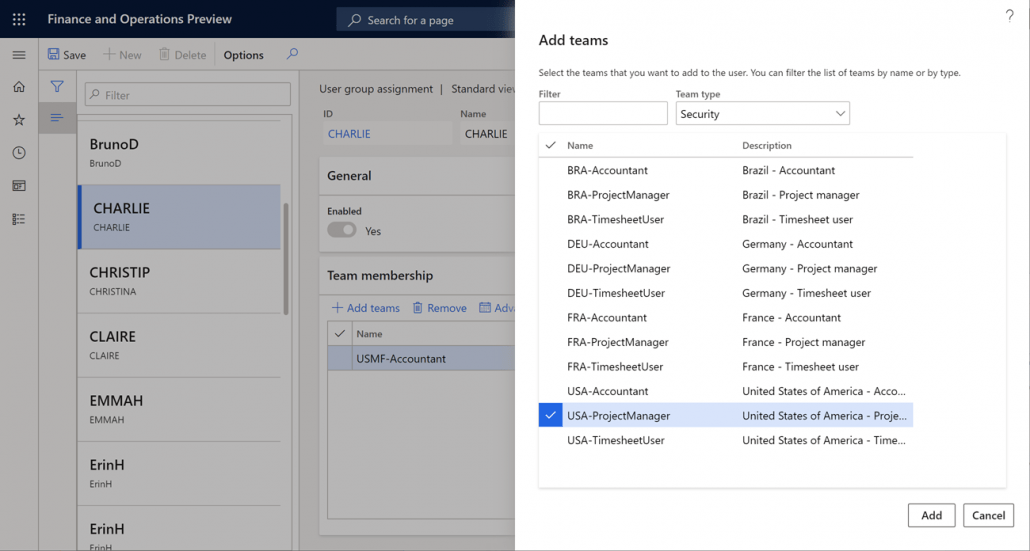Click the Save disk icon
The image size is (1030, 551).
pyautogui.click(x=54, y=55)
